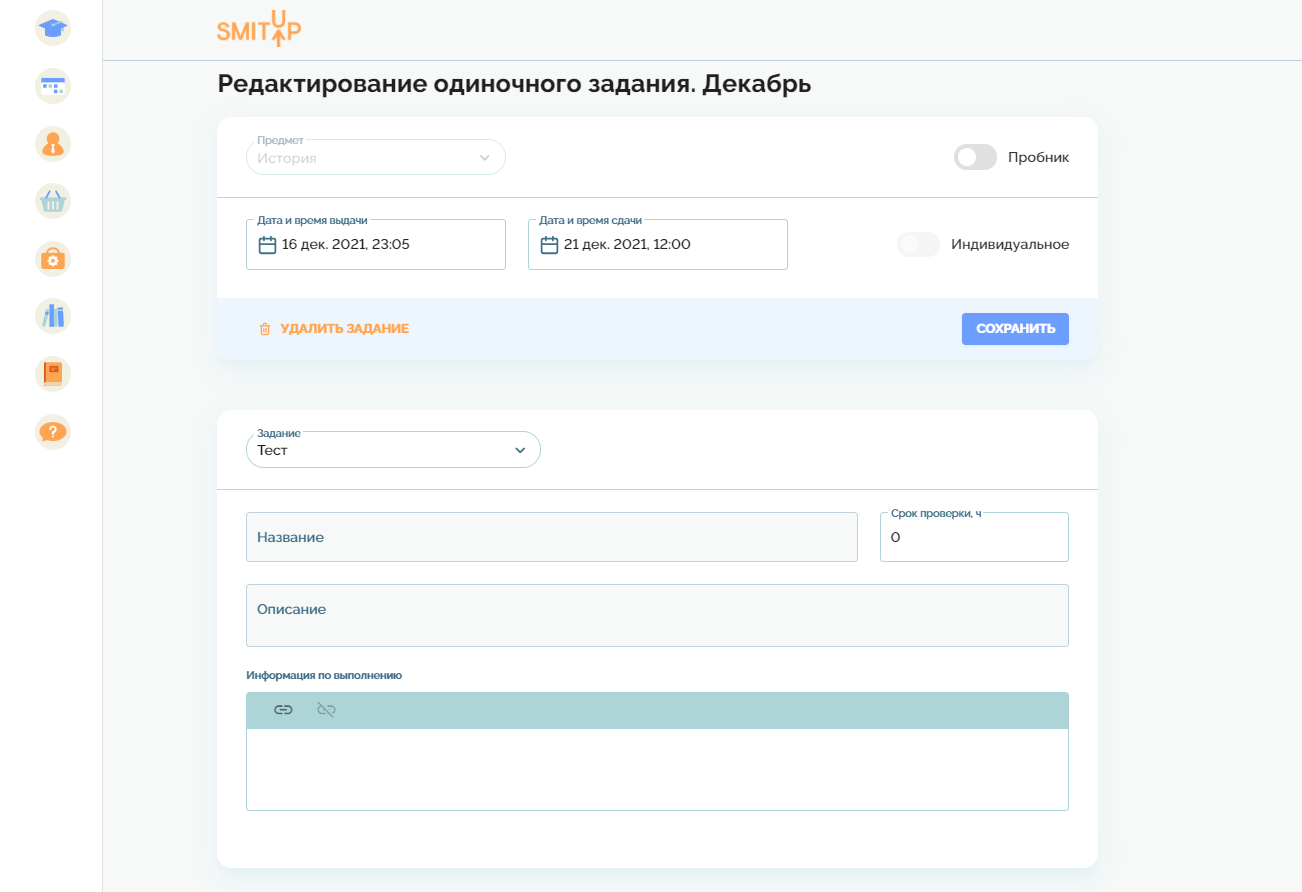Image resolution: width=1302 pixels, height=892 pixels.
Task: Open the orange settings briefcase icon
Action: coord(53,259)
